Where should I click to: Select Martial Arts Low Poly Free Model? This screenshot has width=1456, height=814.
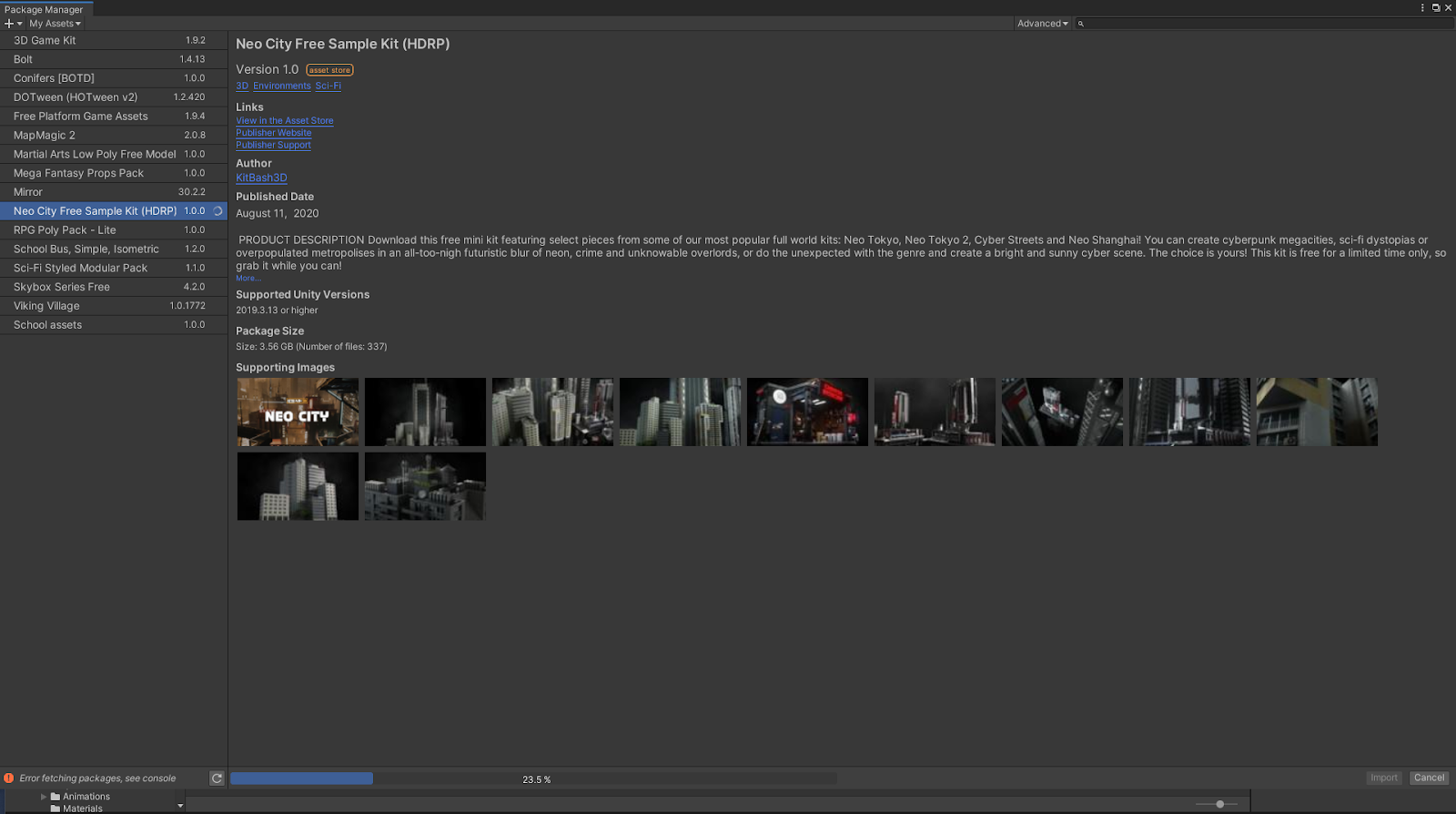tap(114, 154)
